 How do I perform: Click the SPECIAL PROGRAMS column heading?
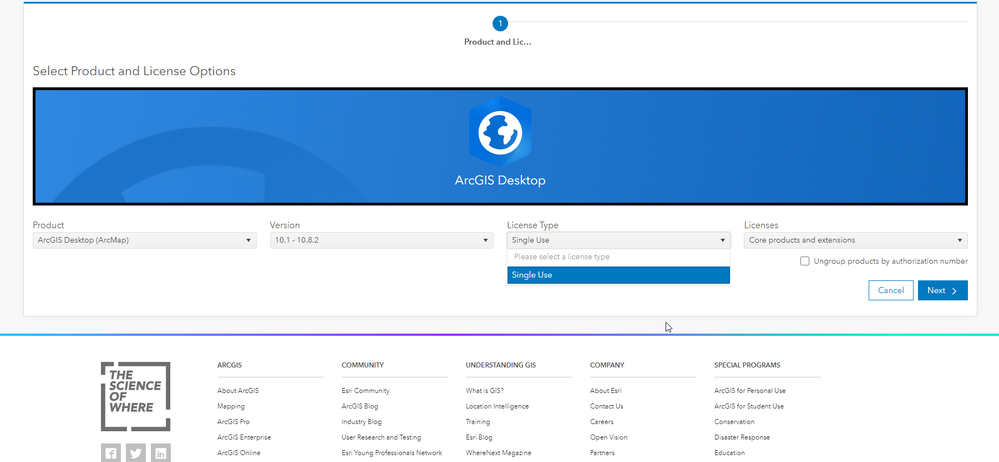(x=747, y=365)
